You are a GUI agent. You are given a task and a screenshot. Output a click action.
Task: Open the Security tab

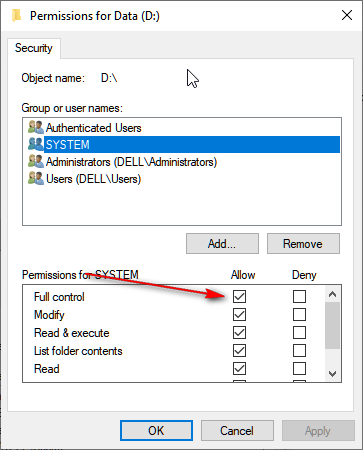[x=34, y=48]
